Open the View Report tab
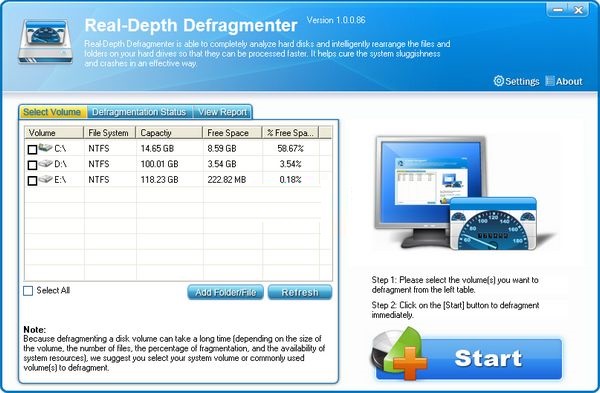This screenshot has width=600, height=393. tap(222, 112)
